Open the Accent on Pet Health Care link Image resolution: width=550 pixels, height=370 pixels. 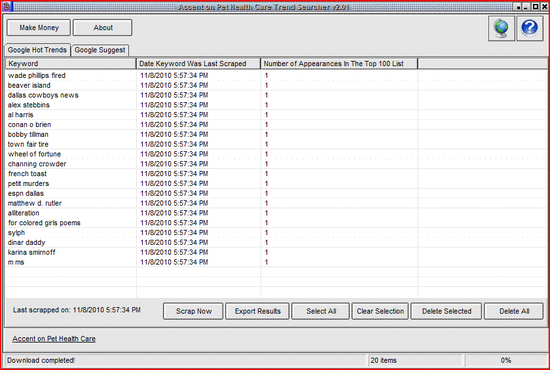(x=54, y=339)
